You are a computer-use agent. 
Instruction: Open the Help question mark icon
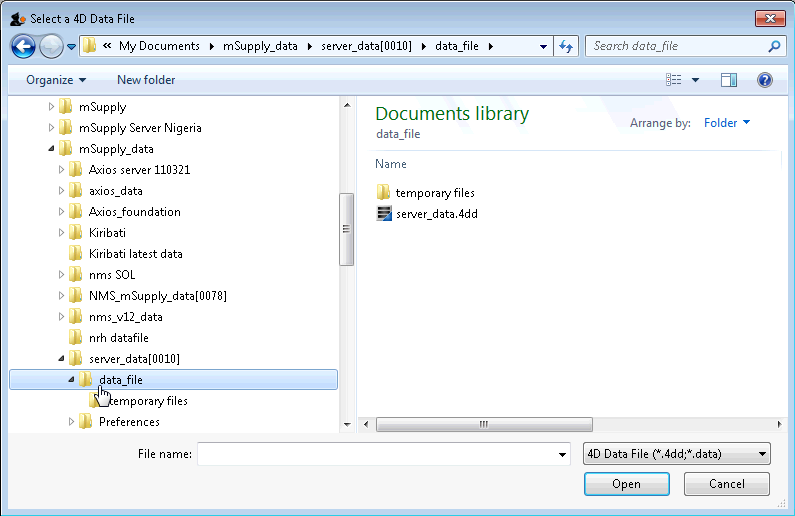click(x=765, y=80)
